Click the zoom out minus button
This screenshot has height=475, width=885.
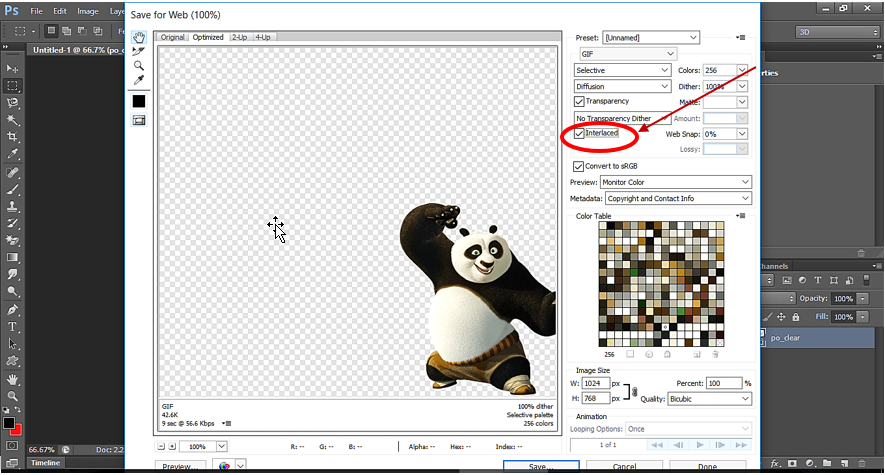pos(161,447)
